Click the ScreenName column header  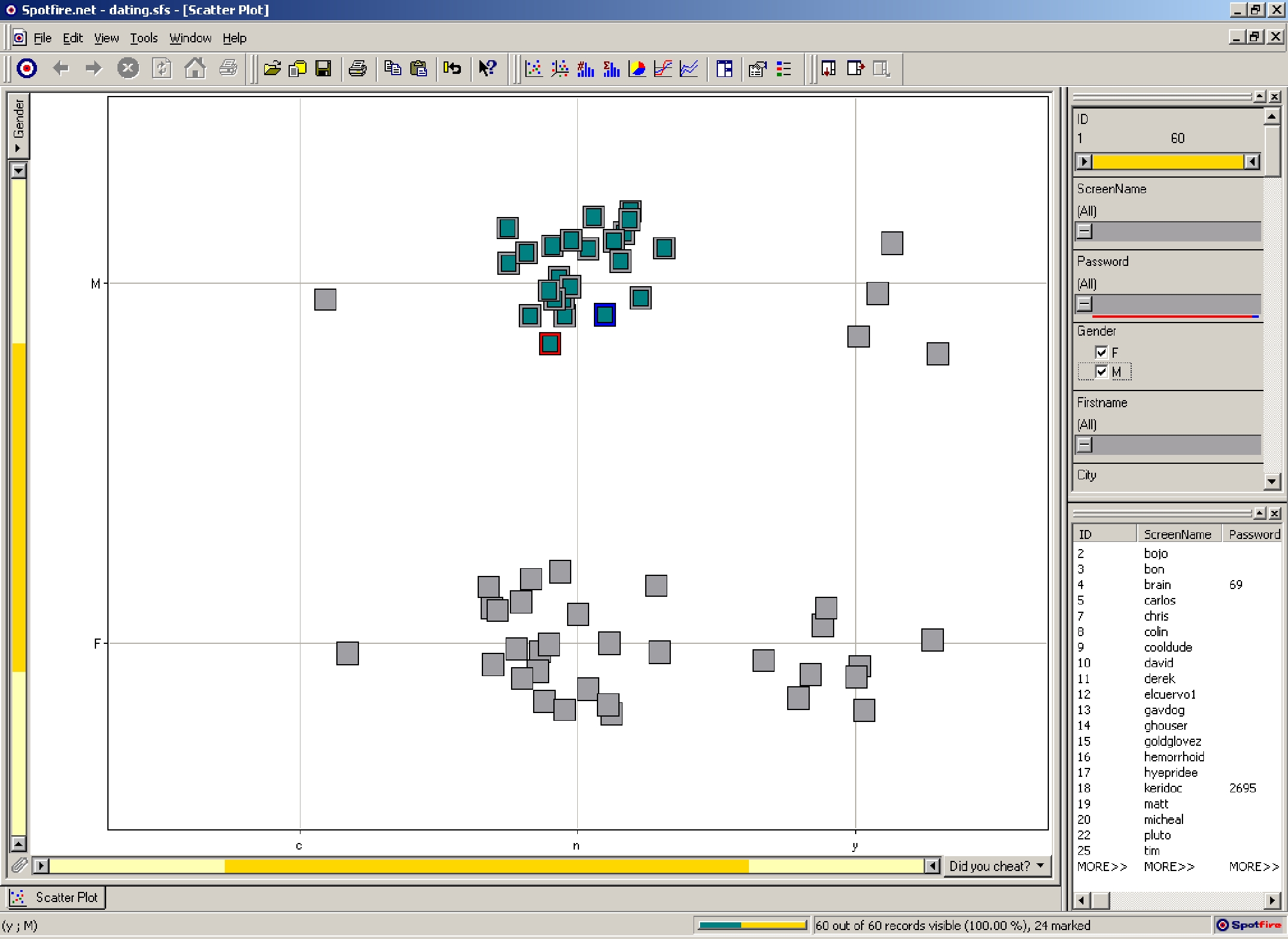tap(1177, 534)
